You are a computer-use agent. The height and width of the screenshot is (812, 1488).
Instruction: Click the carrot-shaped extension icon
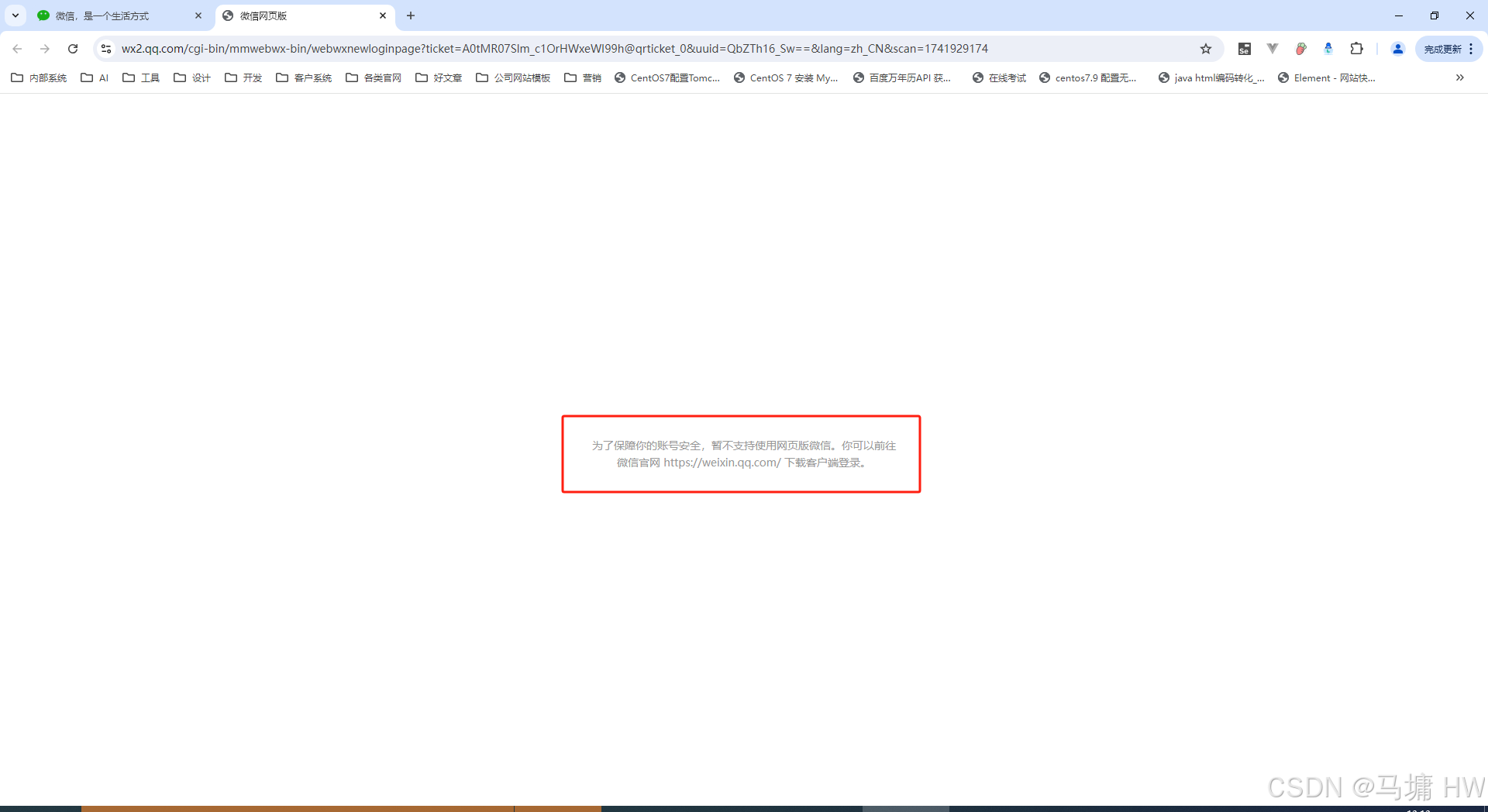(1301, 48)
